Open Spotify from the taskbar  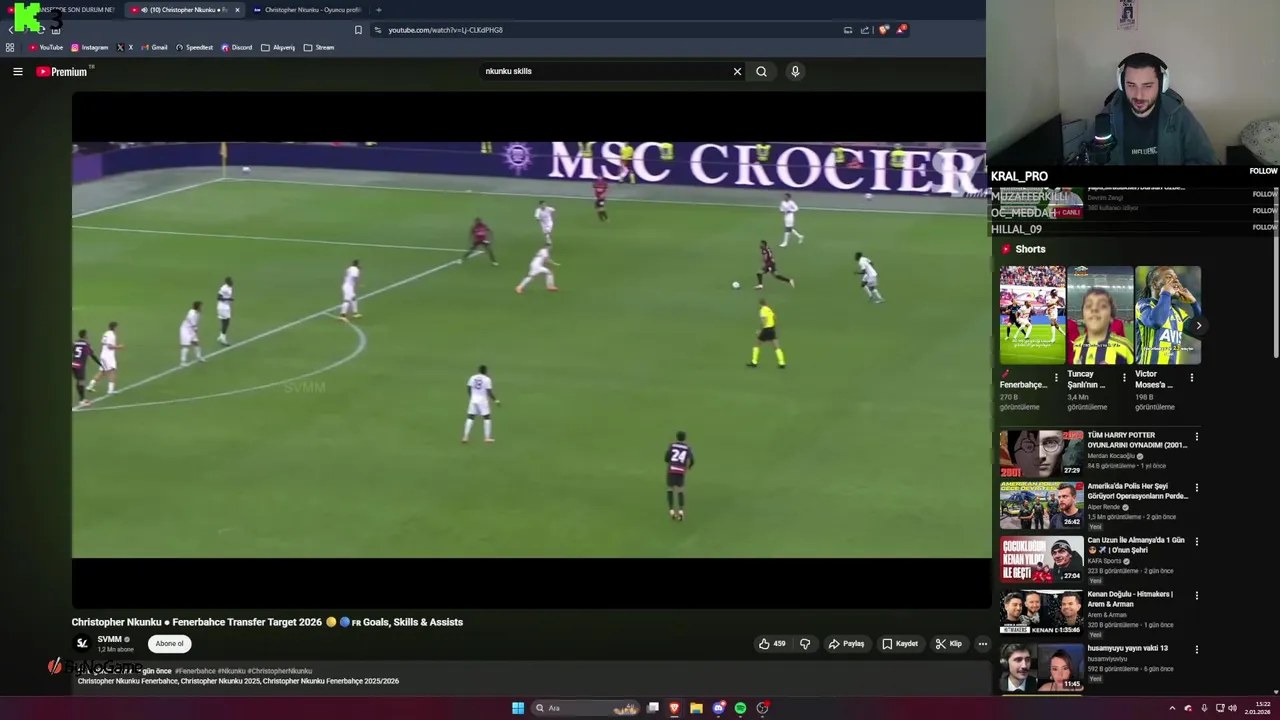740,708
